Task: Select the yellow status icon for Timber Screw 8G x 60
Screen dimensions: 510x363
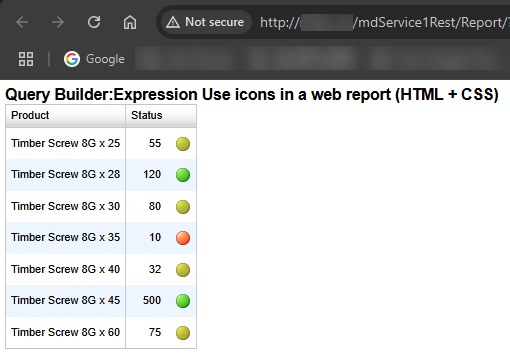Action: [183, 333]
